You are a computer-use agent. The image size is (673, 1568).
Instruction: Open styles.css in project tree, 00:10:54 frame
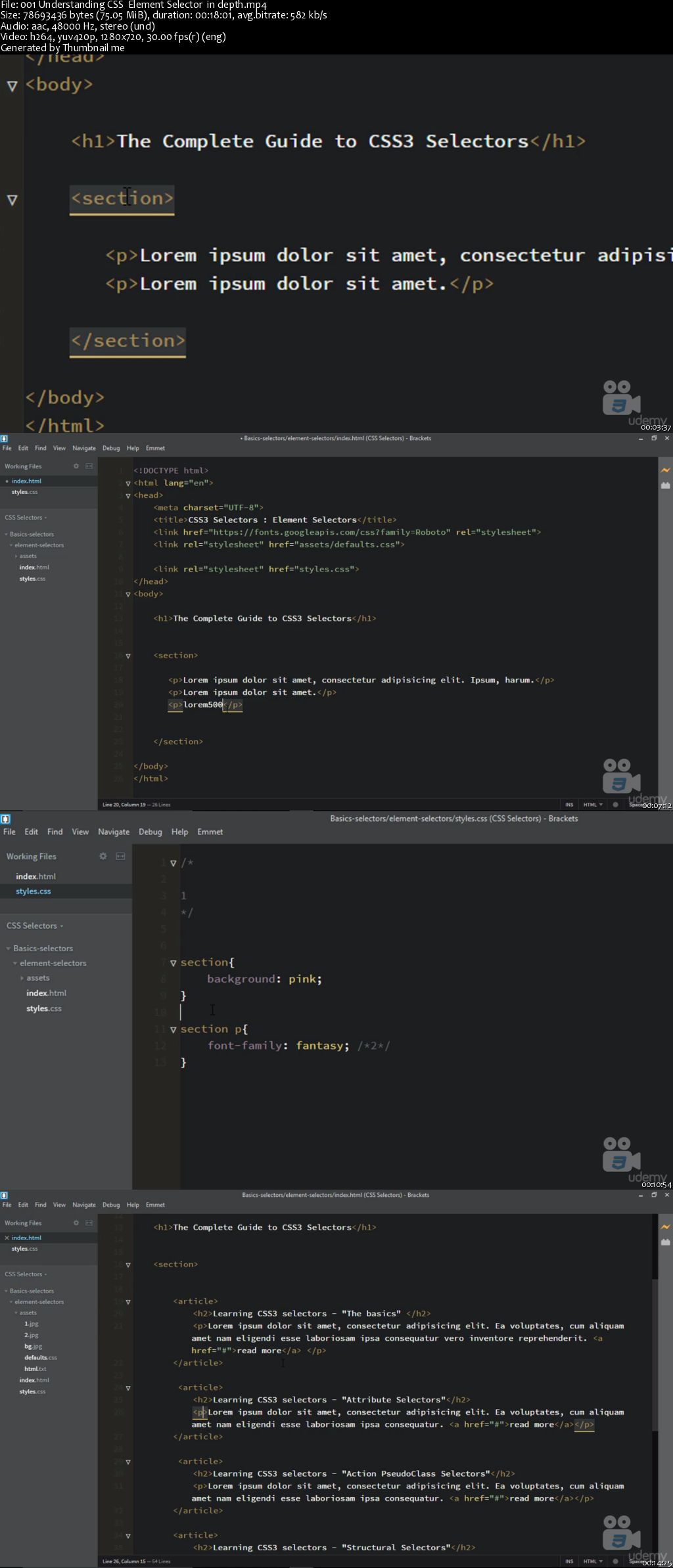(x=44, y=1008)
